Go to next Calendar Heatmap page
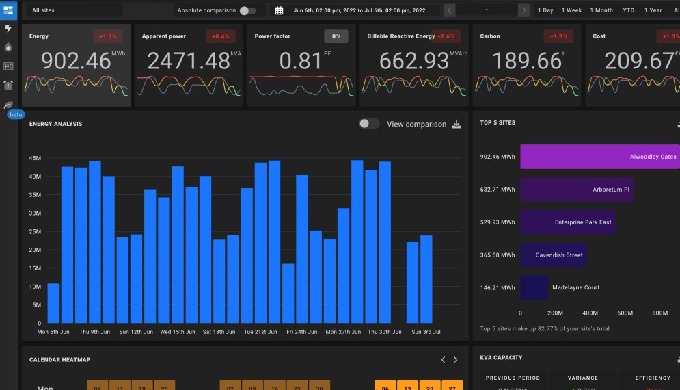This screenshot has height=390, width=680. 455,360
